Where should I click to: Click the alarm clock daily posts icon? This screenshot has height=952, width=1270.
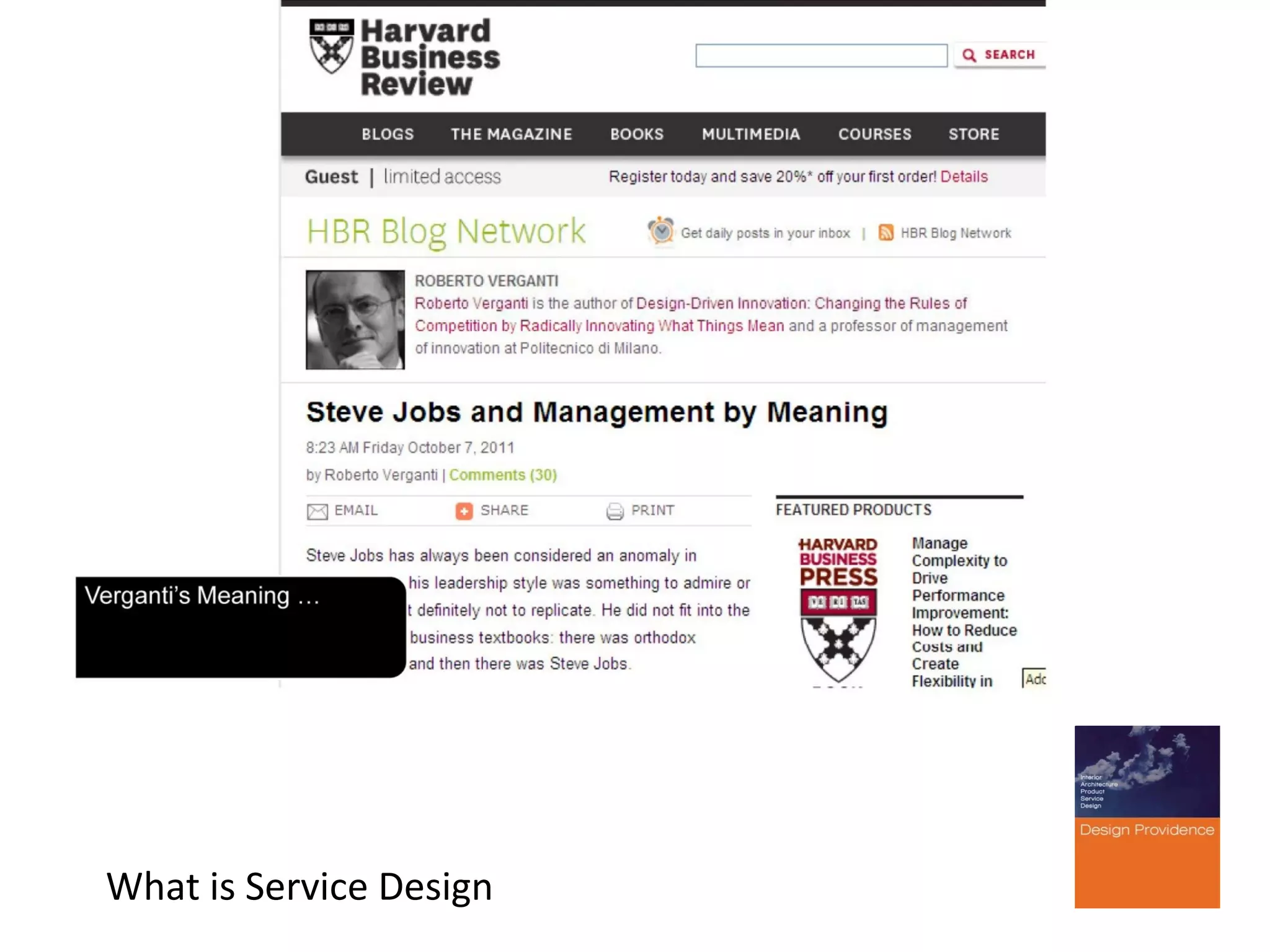[x=661, y=232]
